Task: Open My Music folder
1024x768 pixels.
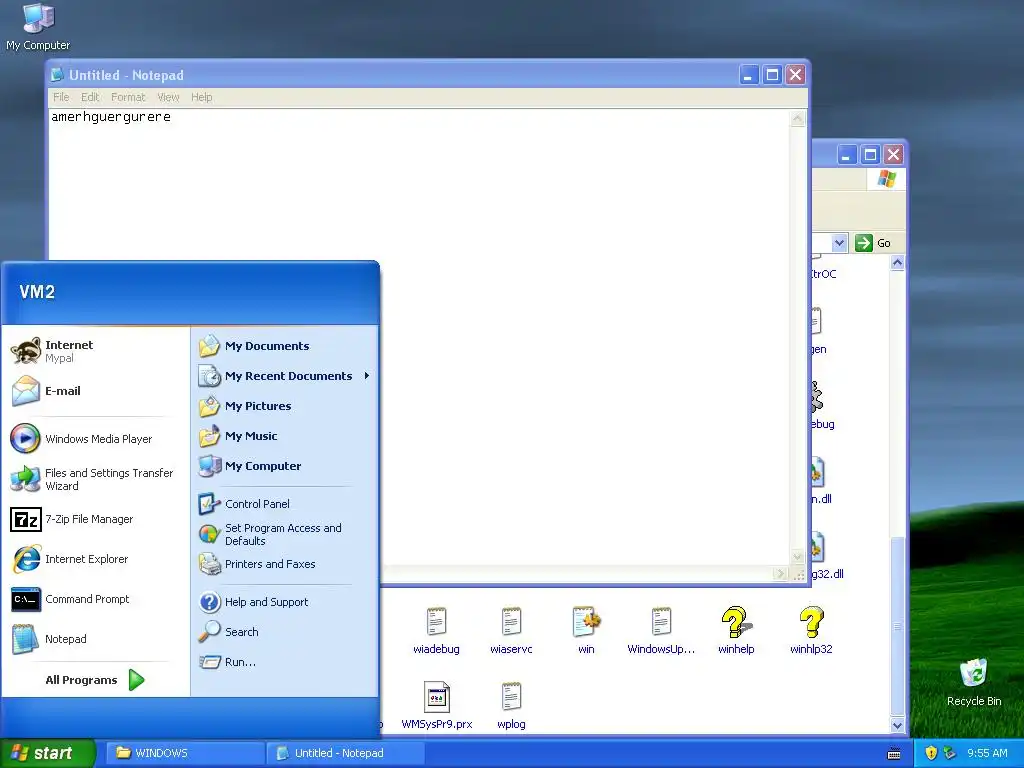Action: (x=284, y=436)
